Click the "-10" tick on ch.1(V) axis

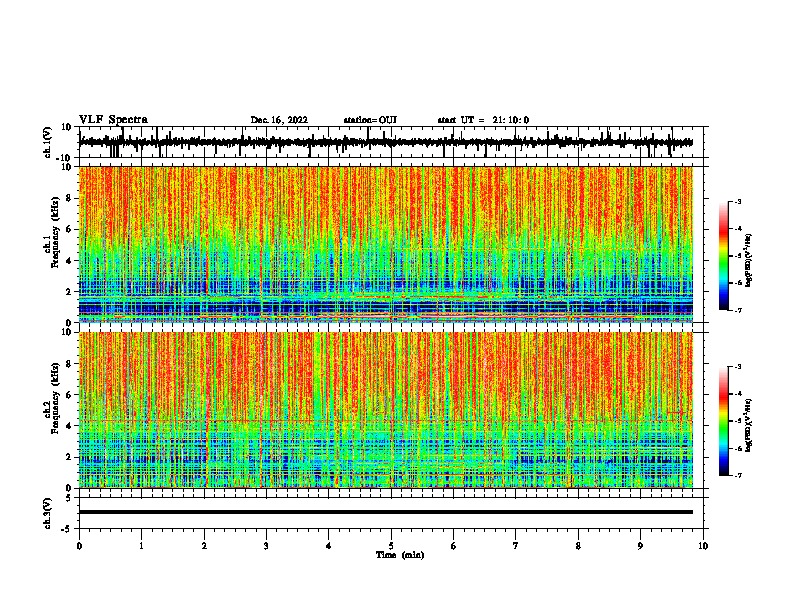tap(65, 158)
